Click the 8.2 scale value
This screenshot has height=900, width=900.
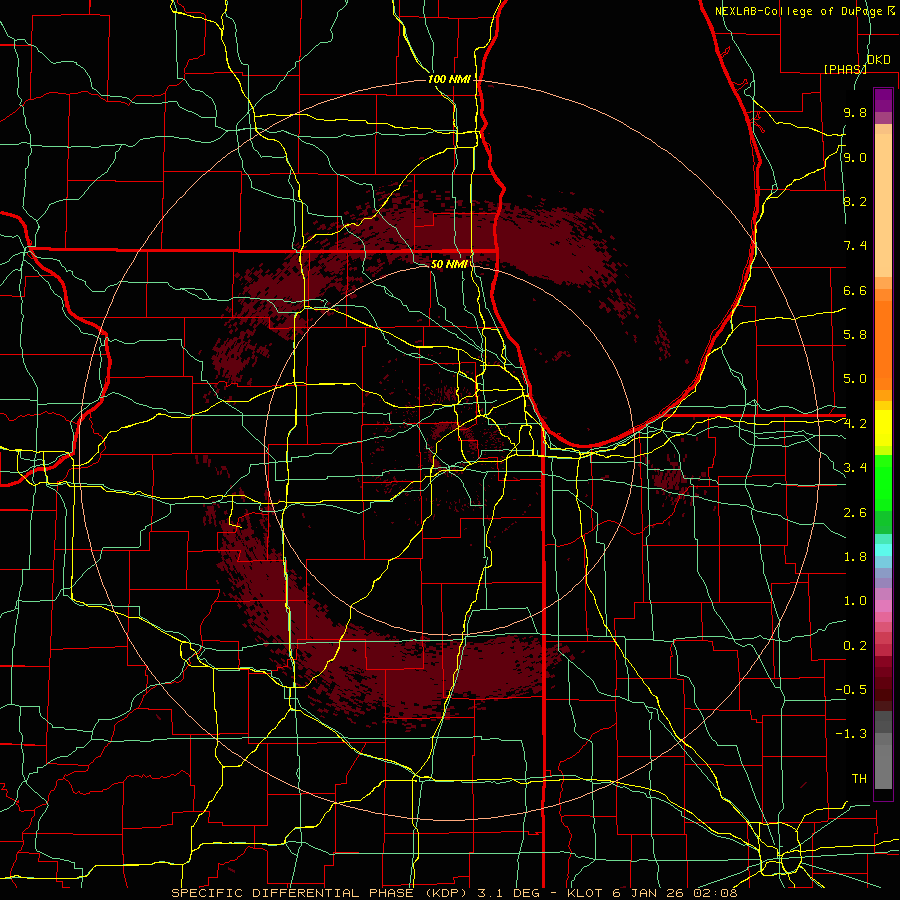click(855, 201)
